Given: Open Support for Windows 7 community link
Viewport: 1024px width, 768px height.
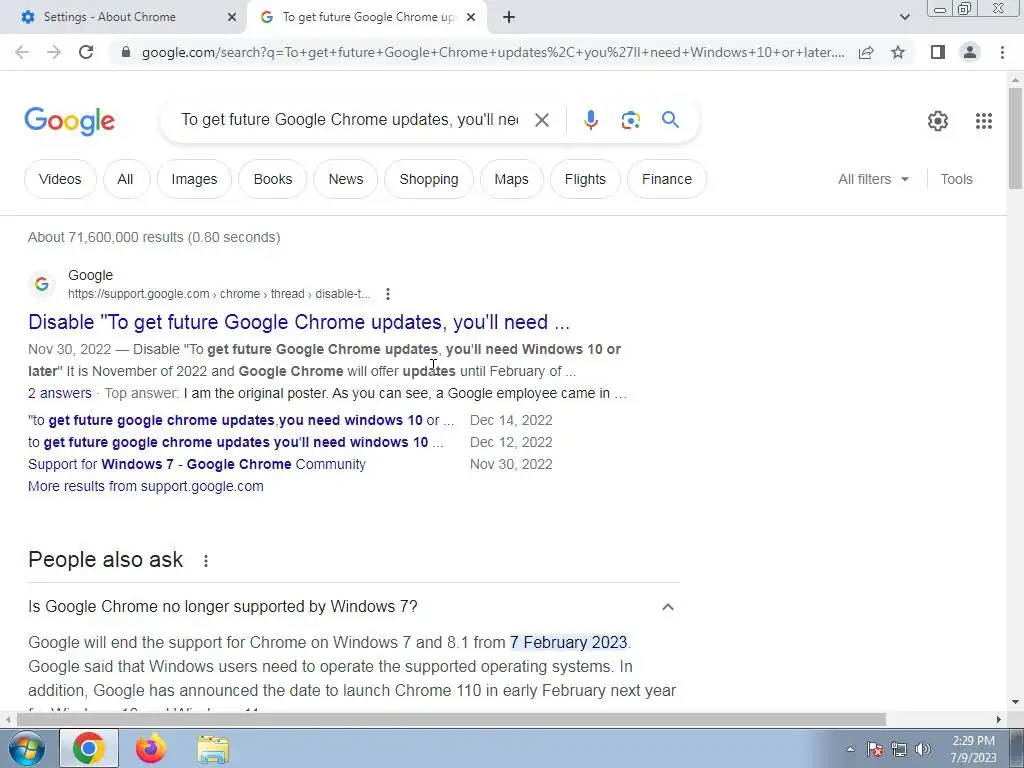Looking at the screenshot, I should click(x=197, y=464).
